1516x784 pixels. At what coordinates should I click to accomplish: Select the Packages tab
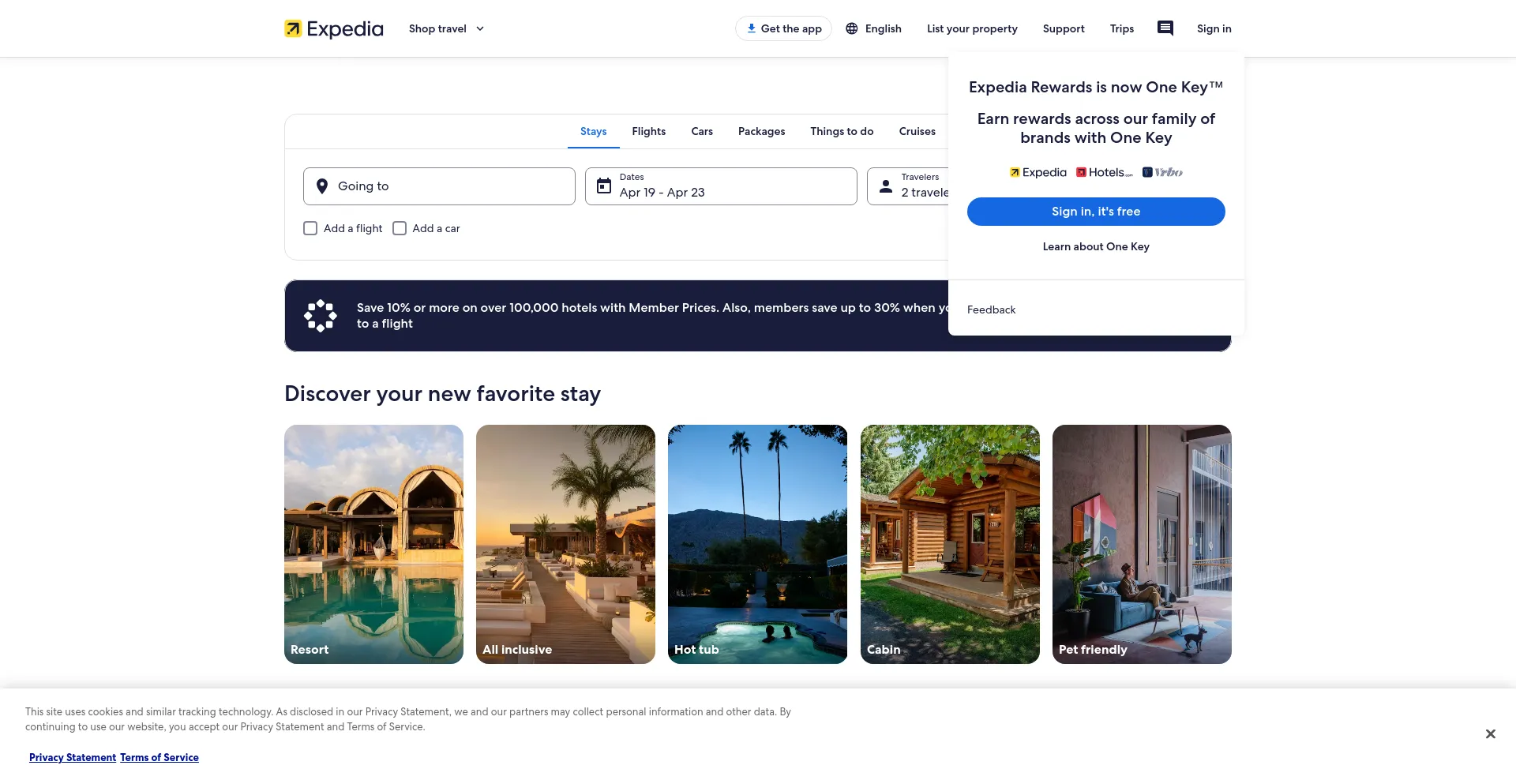(761, 132)
